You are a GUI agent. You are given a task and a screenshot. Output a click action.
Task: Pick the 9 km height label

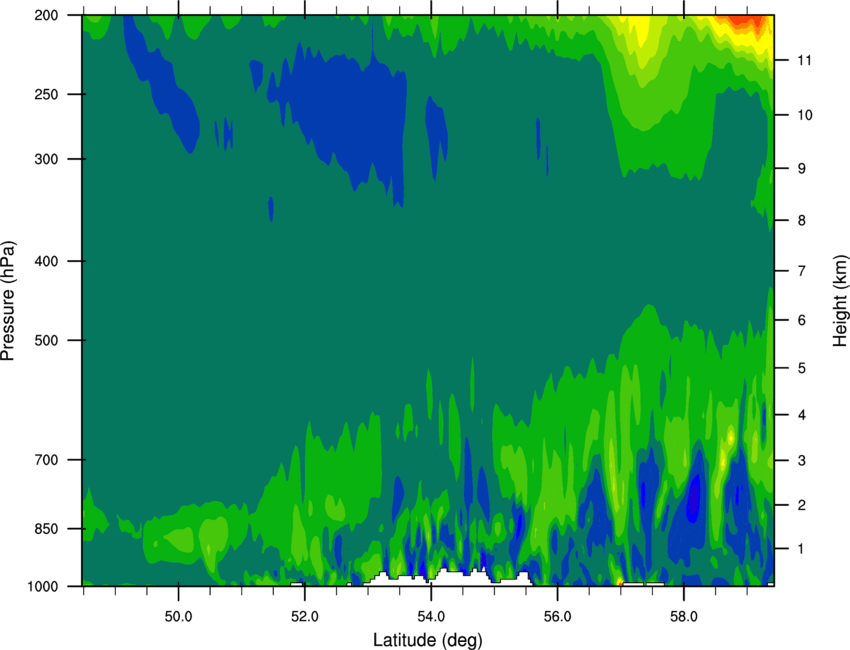(802, 168)
